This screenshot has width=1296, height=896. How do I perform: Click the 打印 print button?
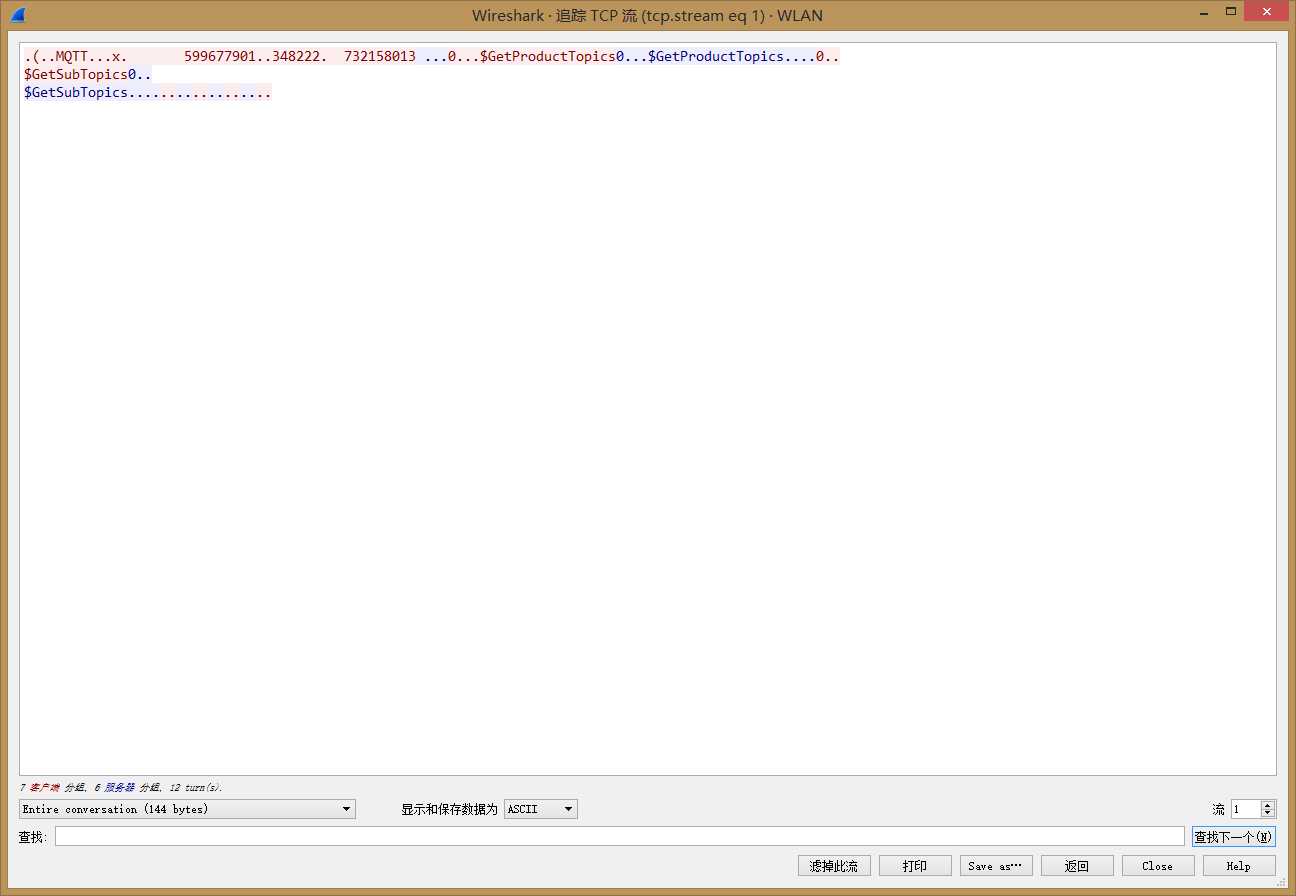[x=915, y=866]
